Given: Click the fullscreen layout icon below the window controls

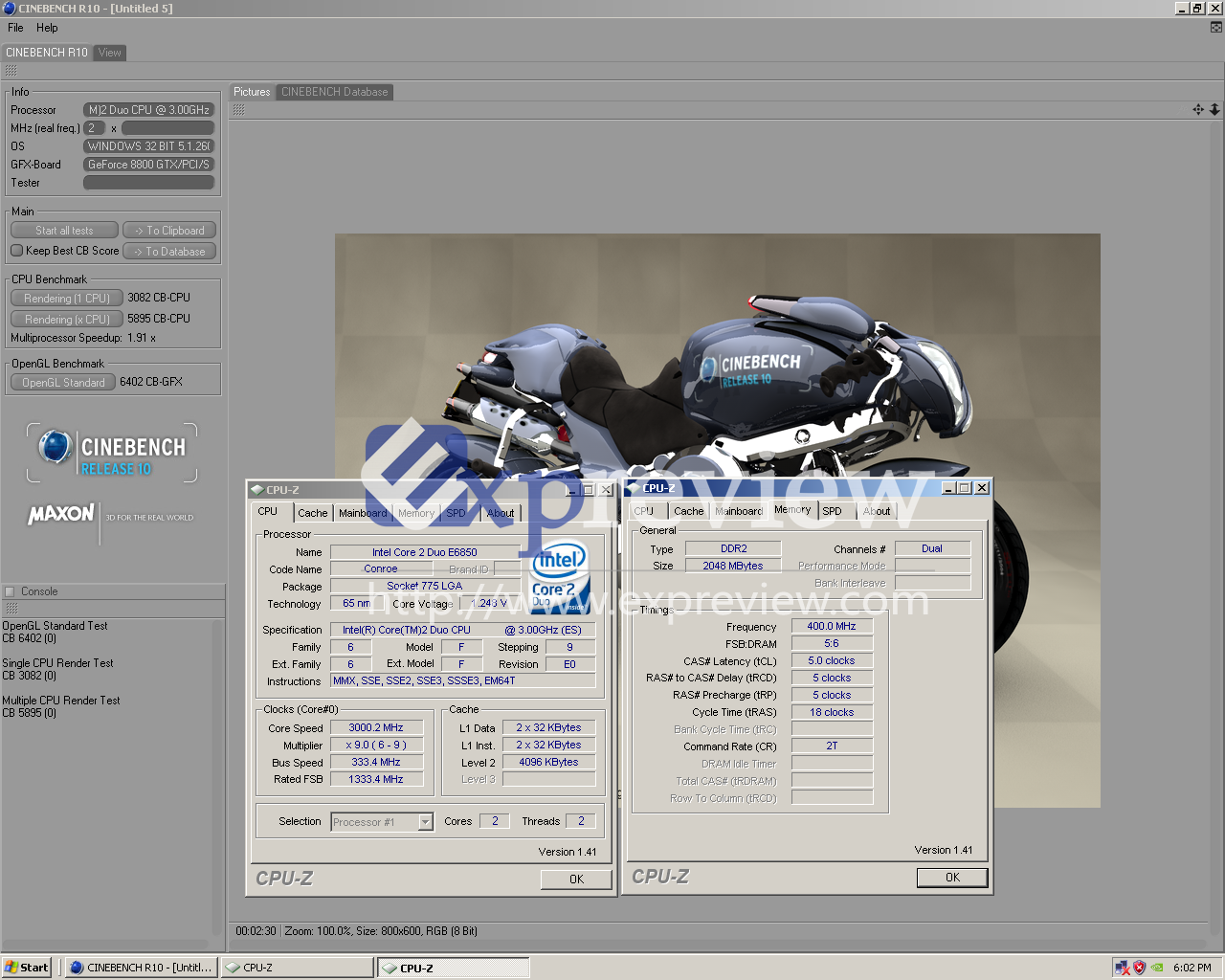Looking at the screenshot, I should [1216, 28].
